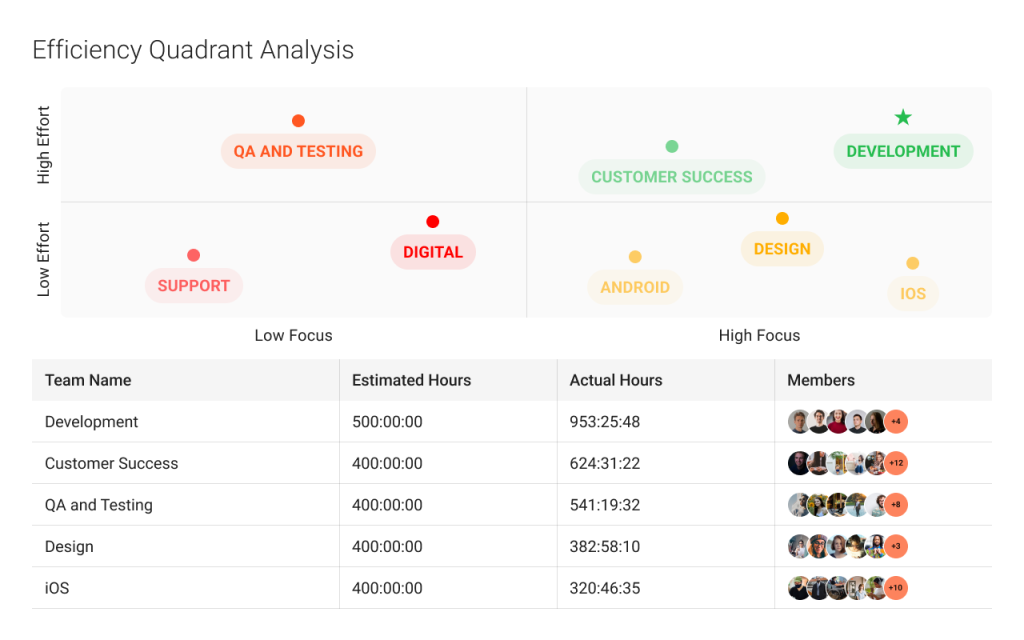Select the green dot above Customer Success
The height and width of the screenshot is (640, 1024).
[671, 145]
